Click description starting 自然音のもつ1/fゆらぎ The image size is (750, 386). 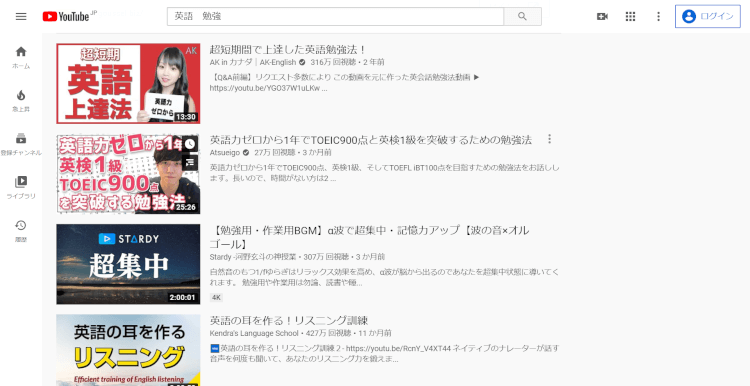coord(385,277)
